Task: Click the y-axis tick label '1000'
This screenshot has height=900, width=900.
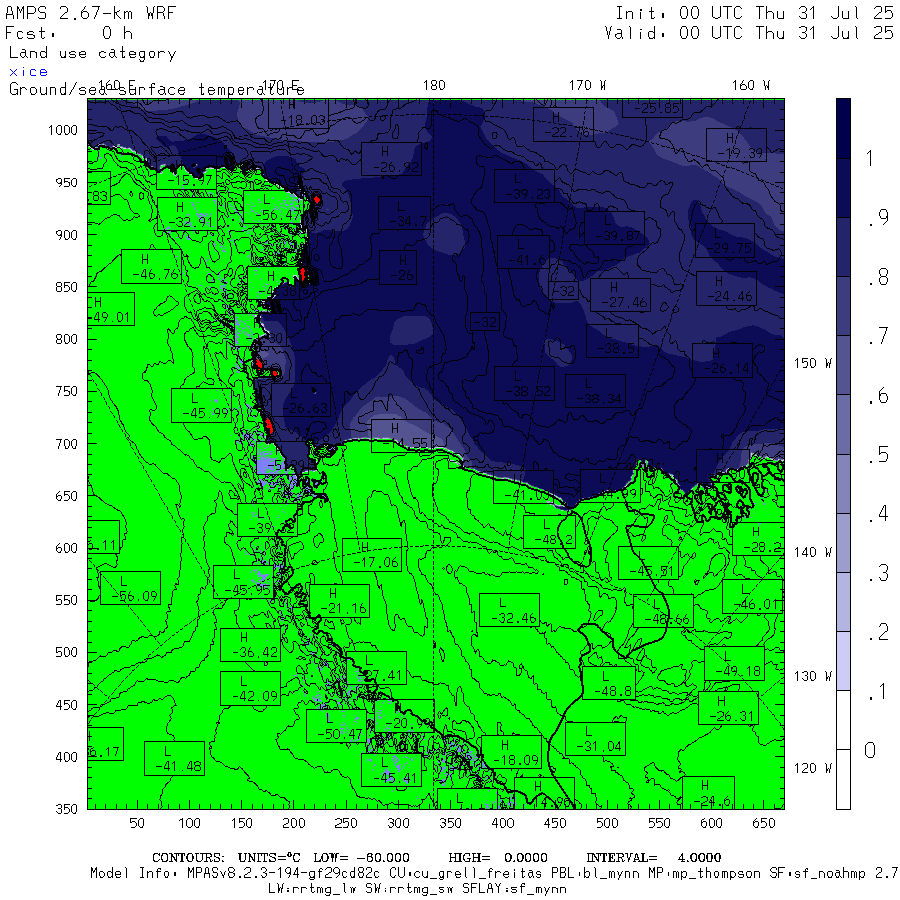Action: (x=63, y=130)
